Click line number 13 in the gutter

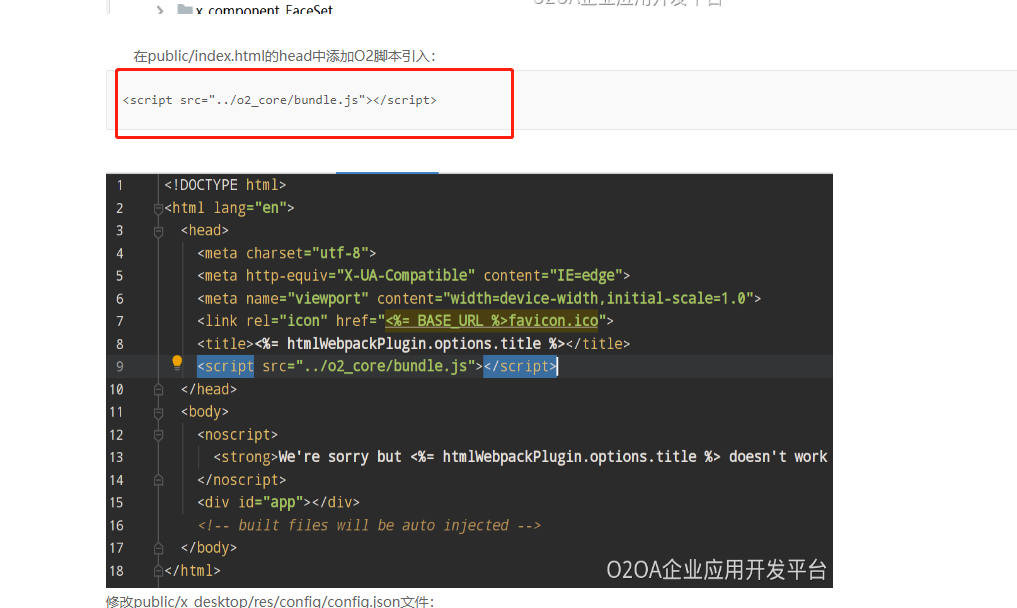[x=116, y=457]
